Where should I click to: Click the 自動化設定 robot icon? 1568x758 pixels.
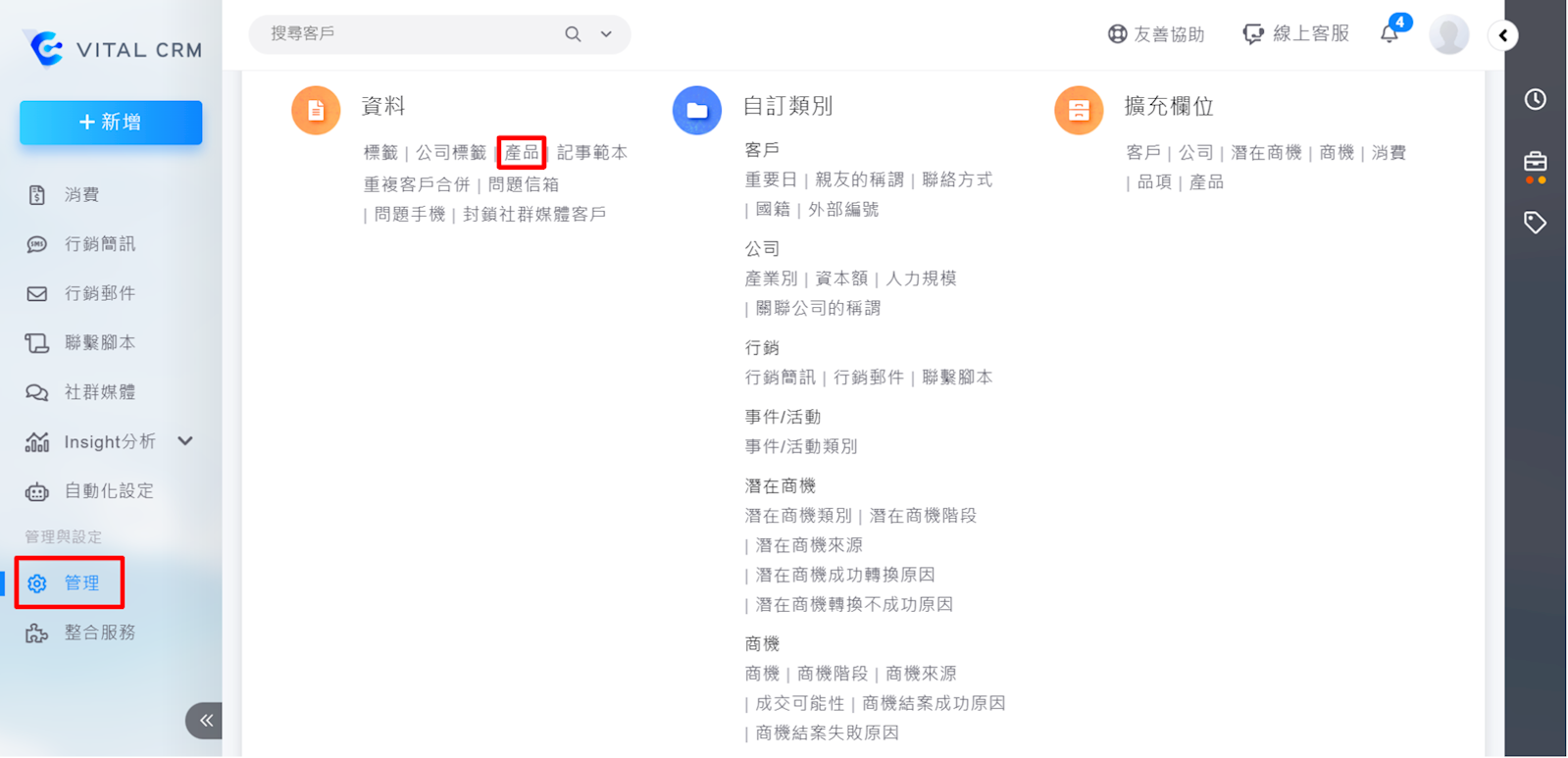[x=37, y=491]
